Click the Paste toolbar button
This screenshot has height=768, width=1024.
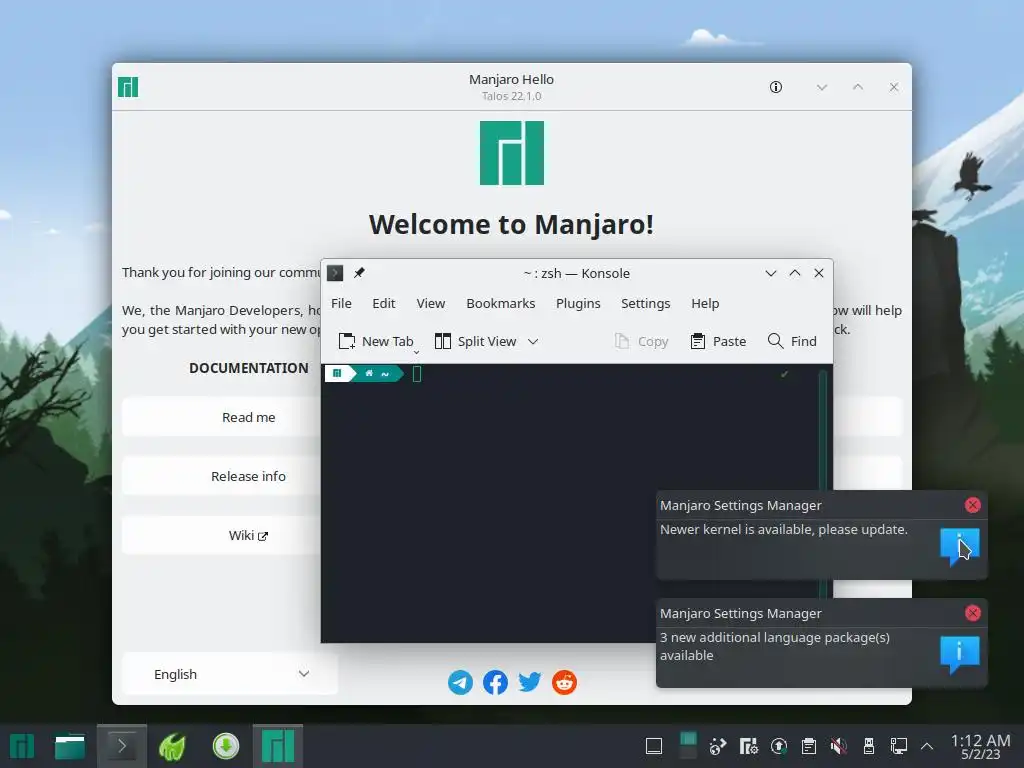pyautogui.click(x=718, y=342)
